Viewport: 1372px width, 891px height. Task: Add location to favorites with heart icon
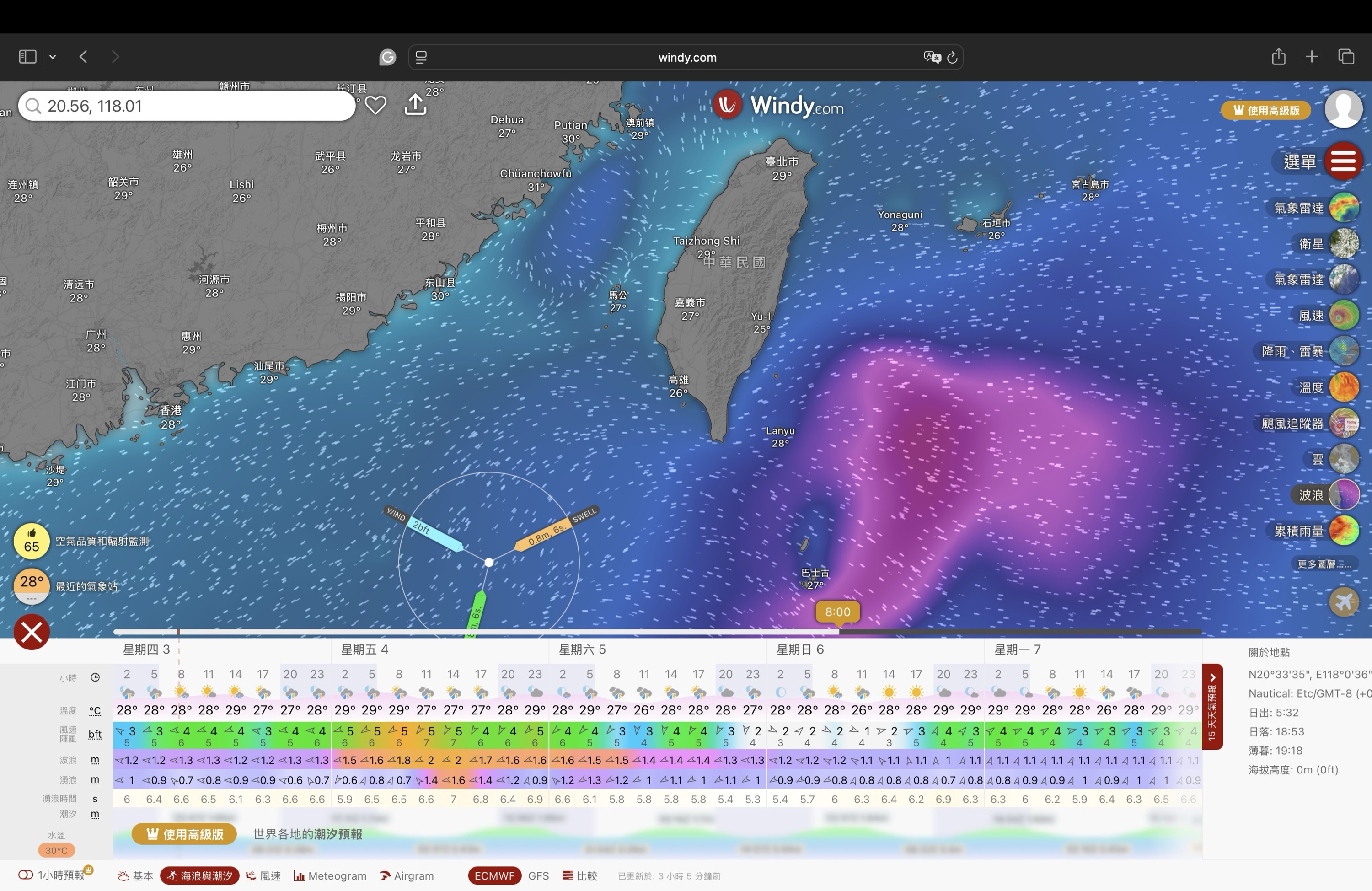point(375,105)
